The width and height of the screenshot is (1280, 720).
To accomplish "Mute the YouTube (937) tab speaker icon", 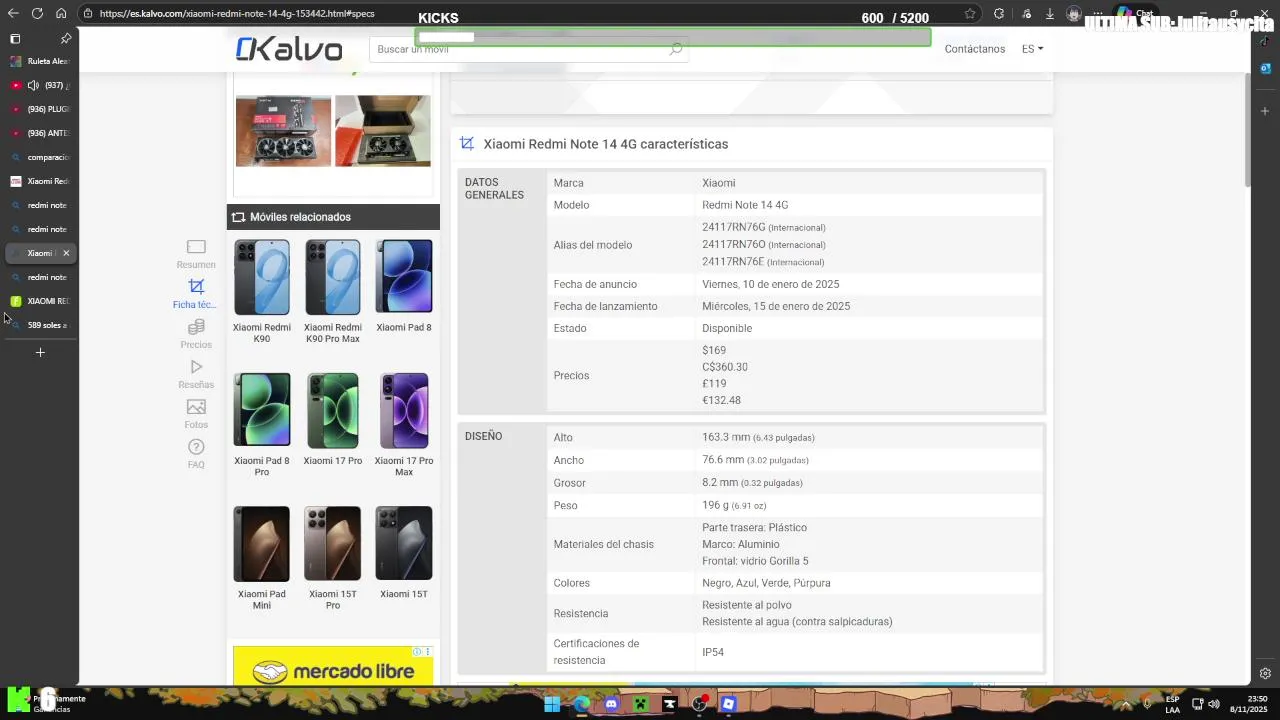I will click(33, 85).
